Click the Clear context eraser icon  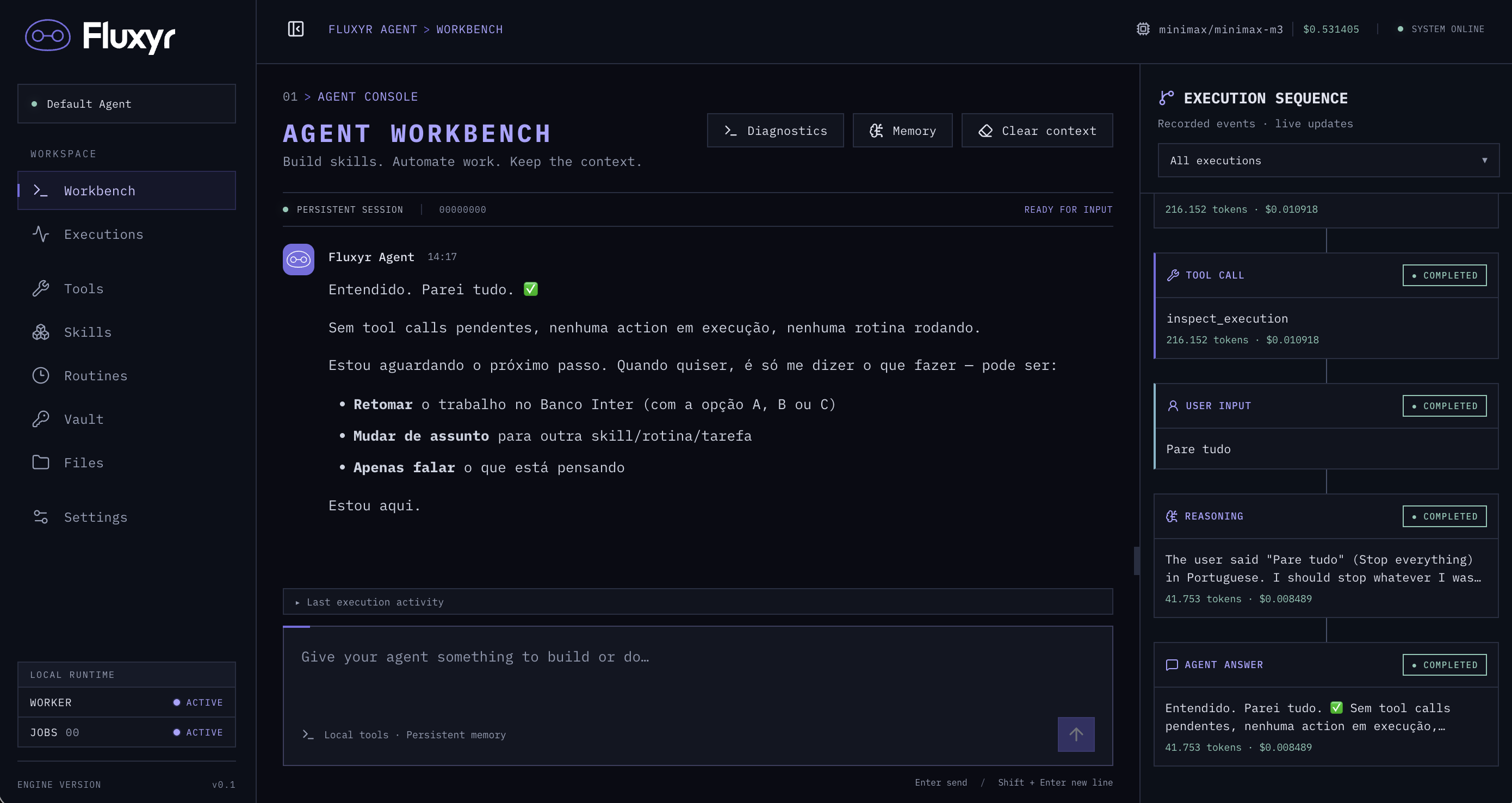tap(986, 131)
